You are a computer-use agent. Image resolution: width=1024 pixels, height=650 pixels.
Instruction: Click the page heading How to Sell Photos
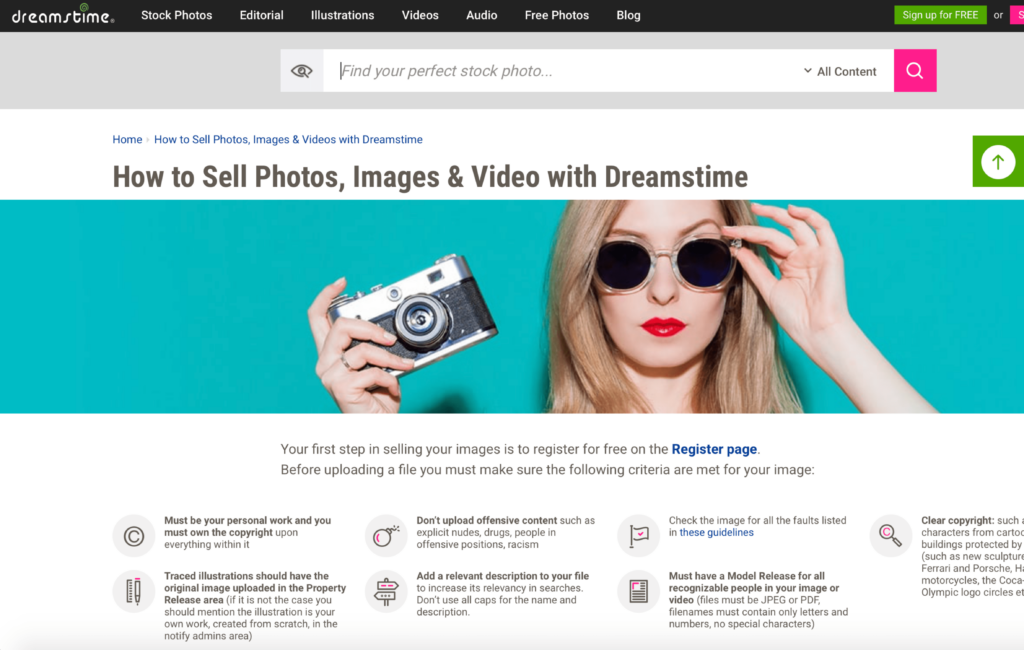coord(430,177)
